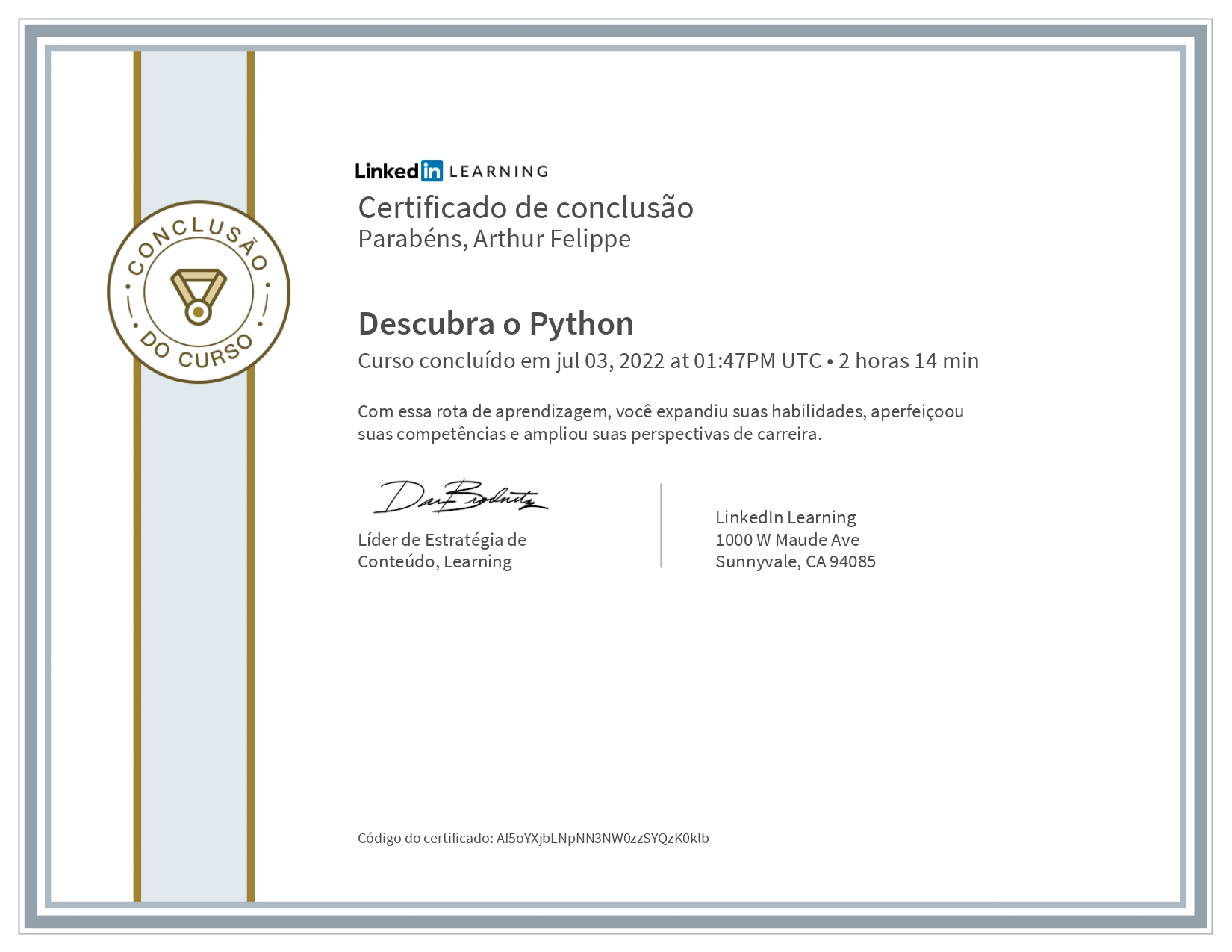The width and height of the screenshot is (1232, 952).
Task: Click the light blue ribbon band below seal
Action: coord(194,635)
